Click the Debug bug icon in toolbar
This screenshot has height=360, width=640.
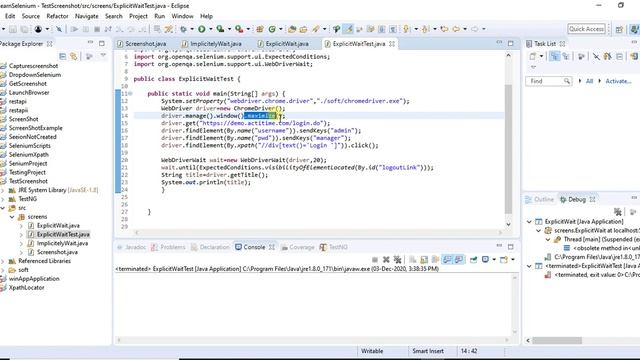tap(184, 29)
